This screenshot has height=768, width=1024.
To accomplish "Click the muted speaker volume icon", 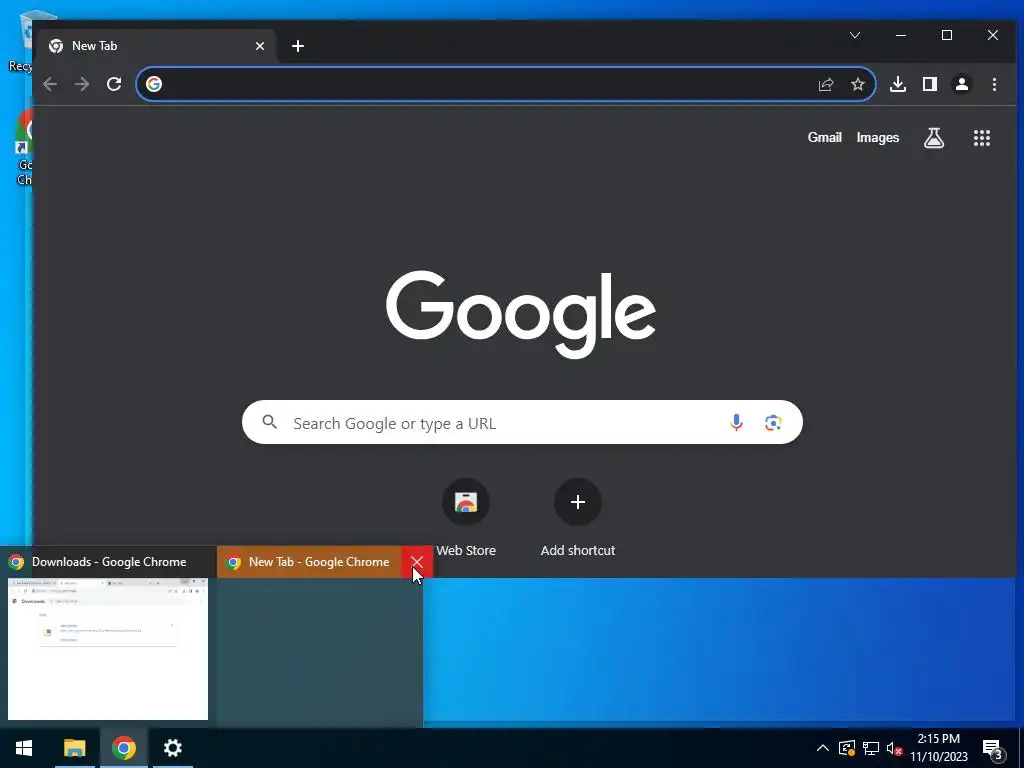I will click(894, 748).
